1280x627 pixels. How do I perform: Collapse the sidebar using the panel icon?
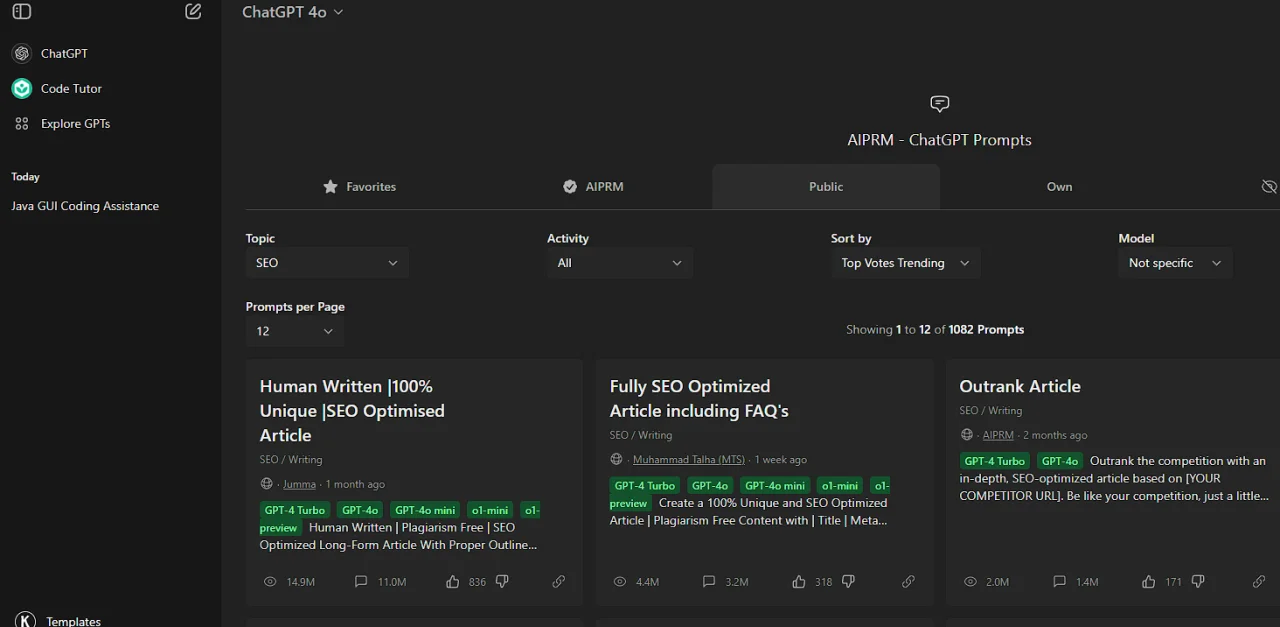[22, 12]
